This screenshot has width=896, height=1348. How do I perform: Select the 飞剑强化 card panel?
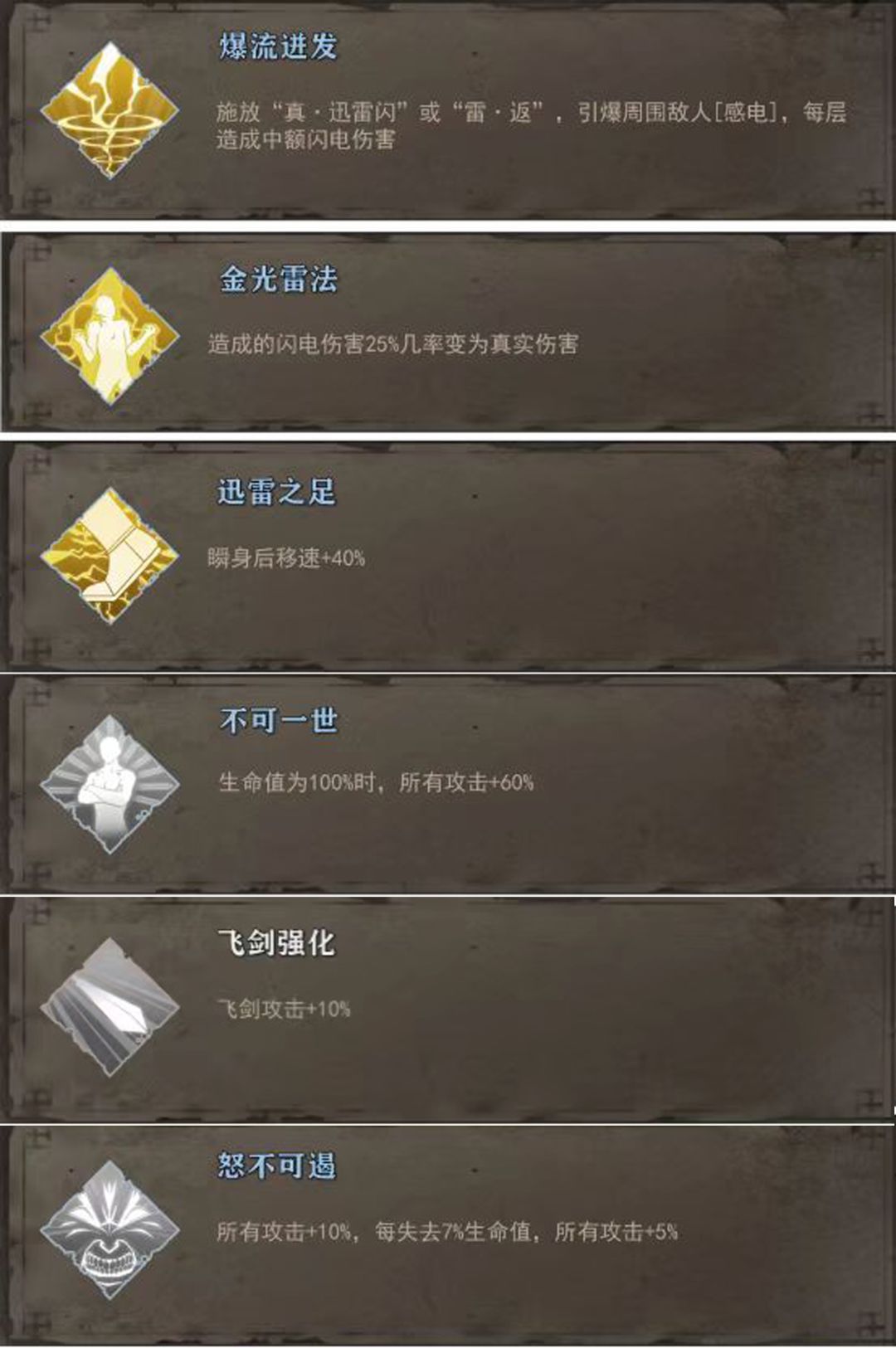448,1007
